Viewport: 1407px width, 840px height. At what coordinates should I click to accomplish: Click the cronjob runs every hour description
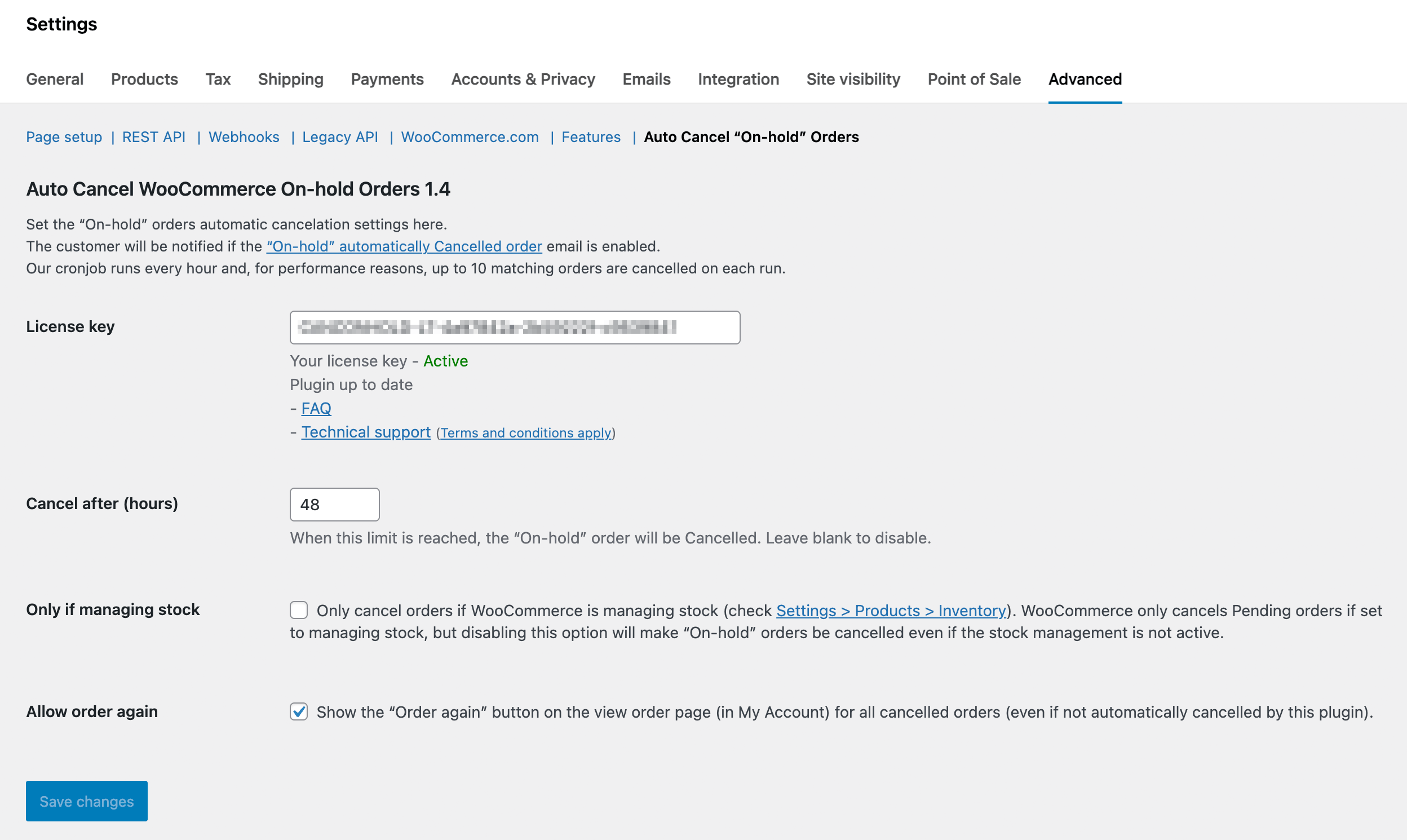(406, 268)
